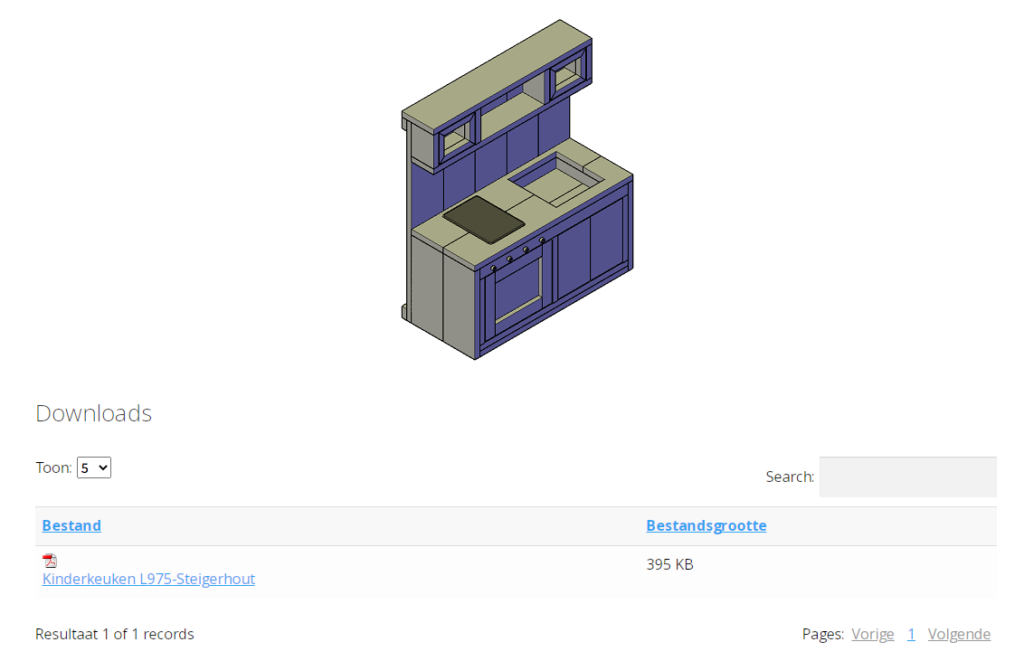Click the lower right cupboard doors in drawing
This screenshot has width=1024, height=661.
[x=591, y=250]
